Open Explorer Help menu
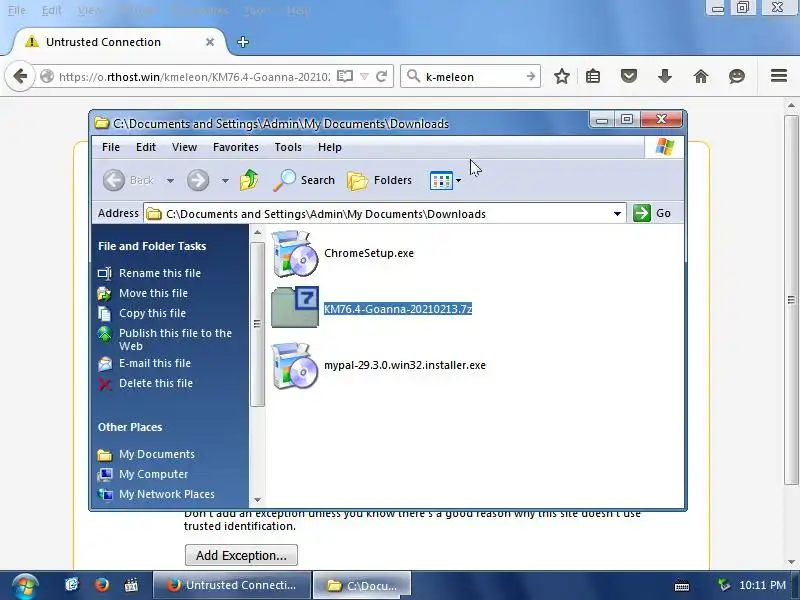The width and height of the screenshot is (800, 600). point(330,147)
